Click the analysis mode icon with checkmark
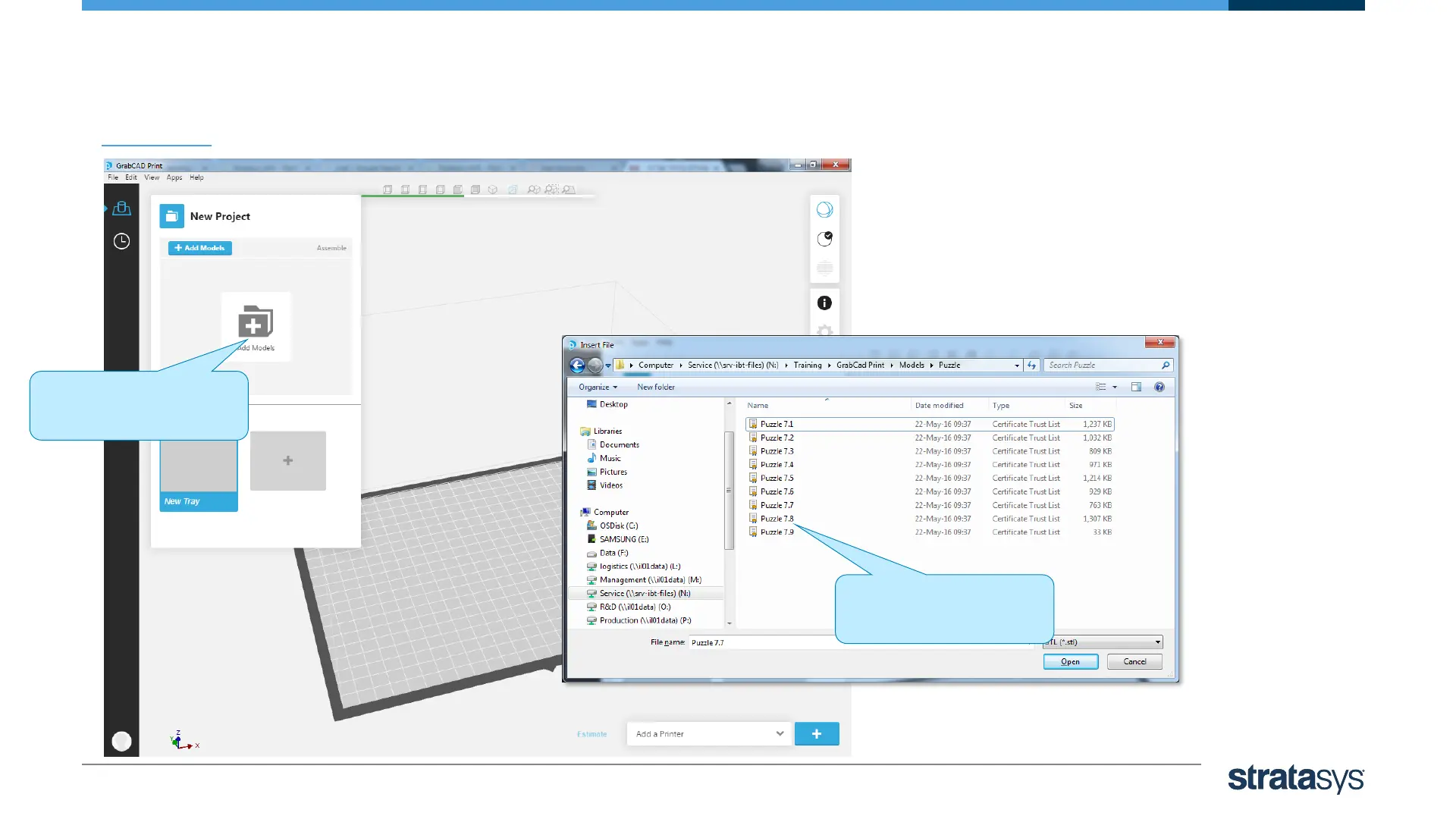The width and height of the screenshot is (1456, 819). tap(824, 239)
